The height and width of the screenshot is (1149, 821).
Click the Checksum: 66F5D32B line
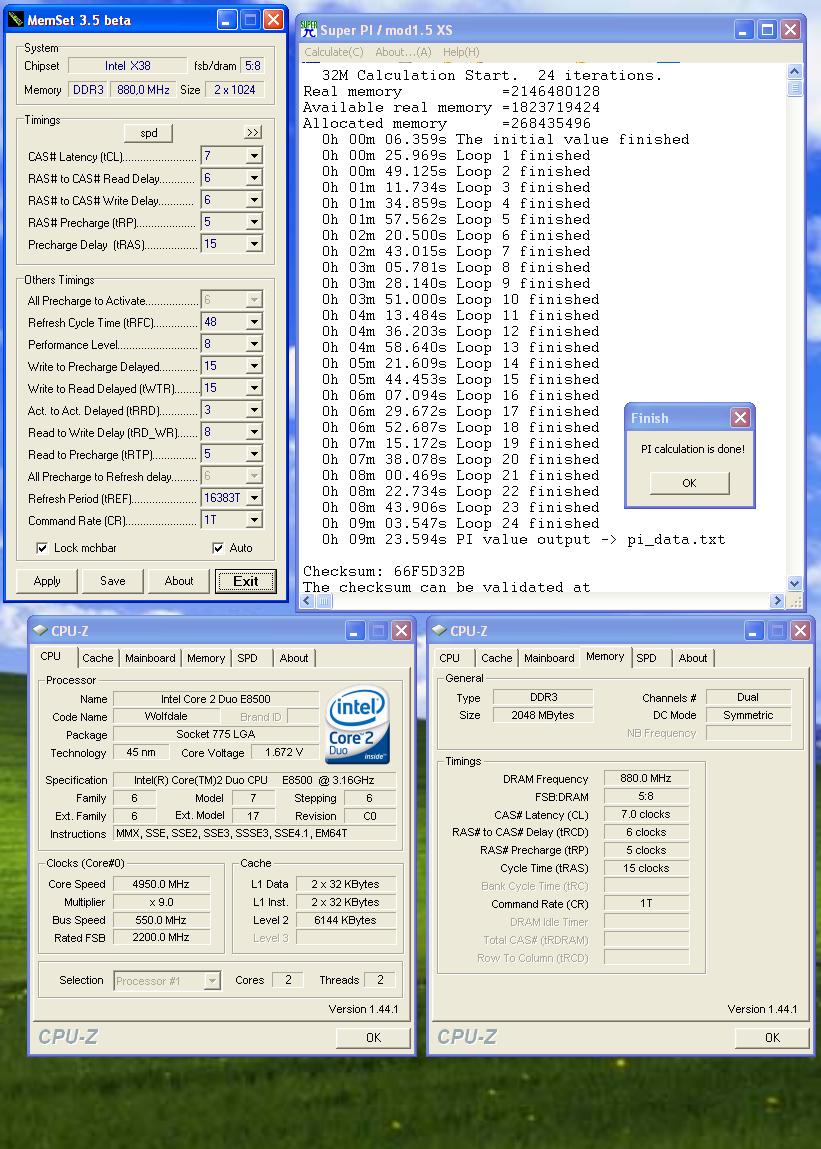point(384,571)
